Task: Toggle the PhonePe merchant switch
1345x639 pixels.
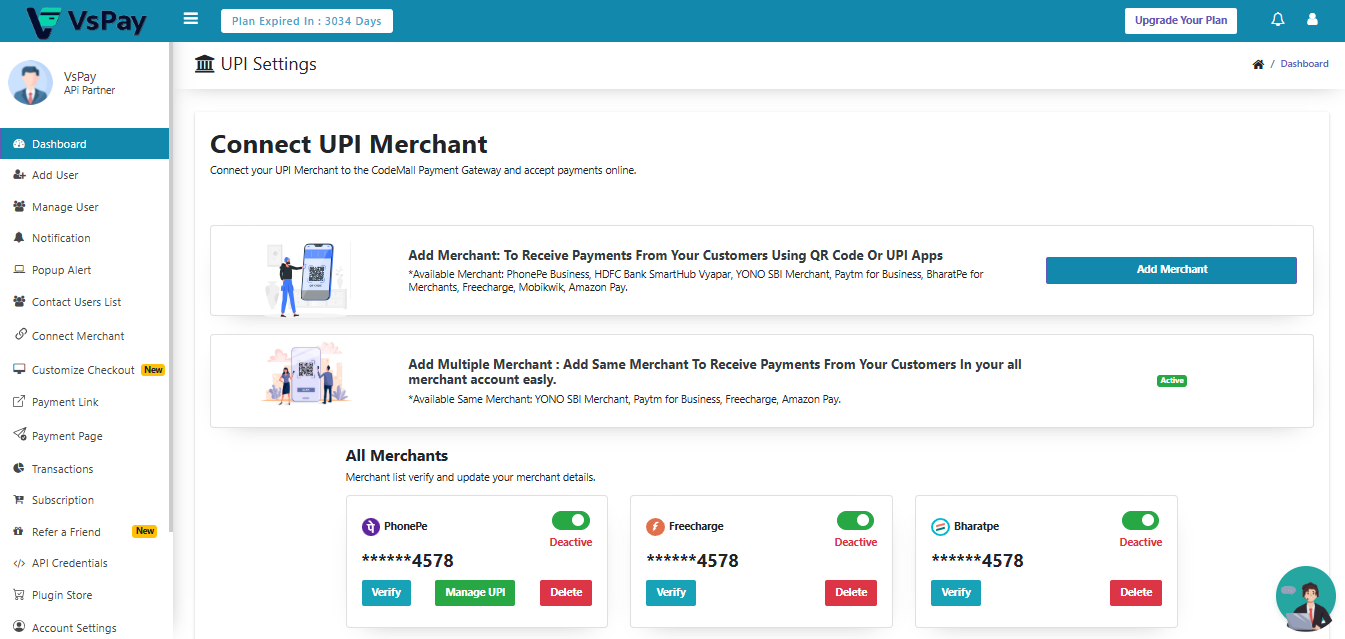Action: pos(571,521)
